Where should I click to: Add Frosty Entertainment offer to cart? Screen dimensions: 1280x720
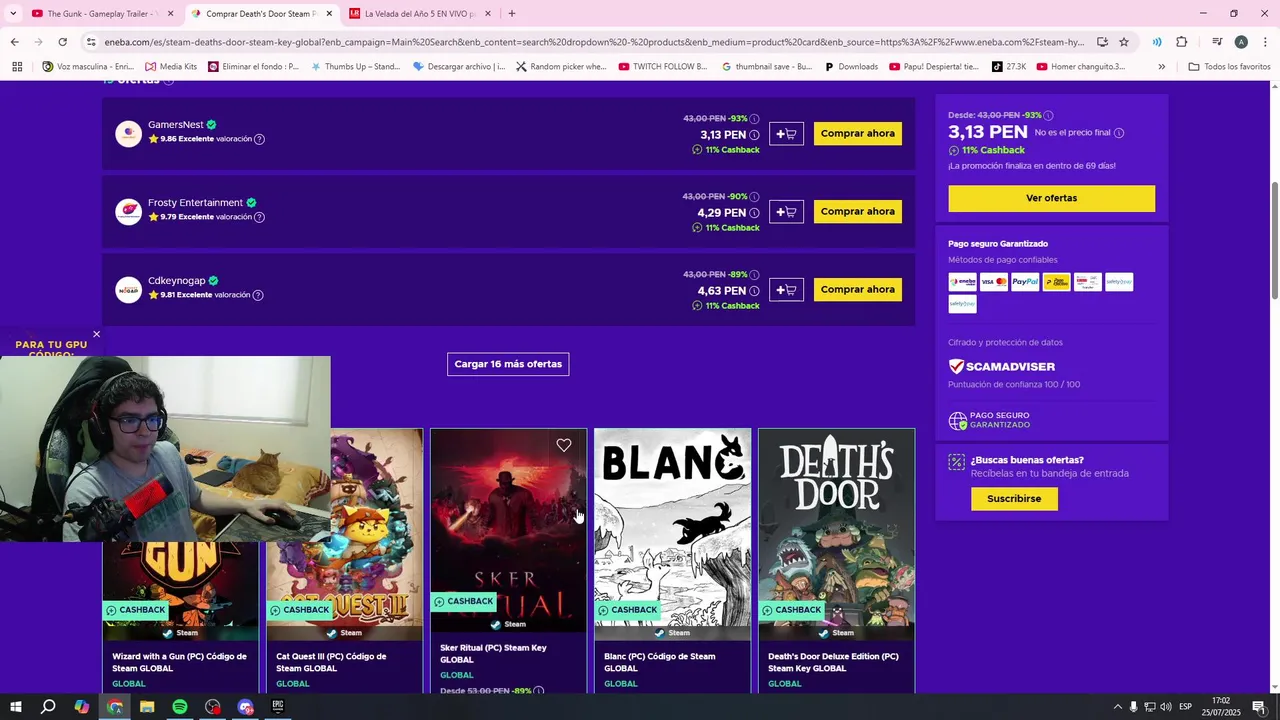pos(786,212)
